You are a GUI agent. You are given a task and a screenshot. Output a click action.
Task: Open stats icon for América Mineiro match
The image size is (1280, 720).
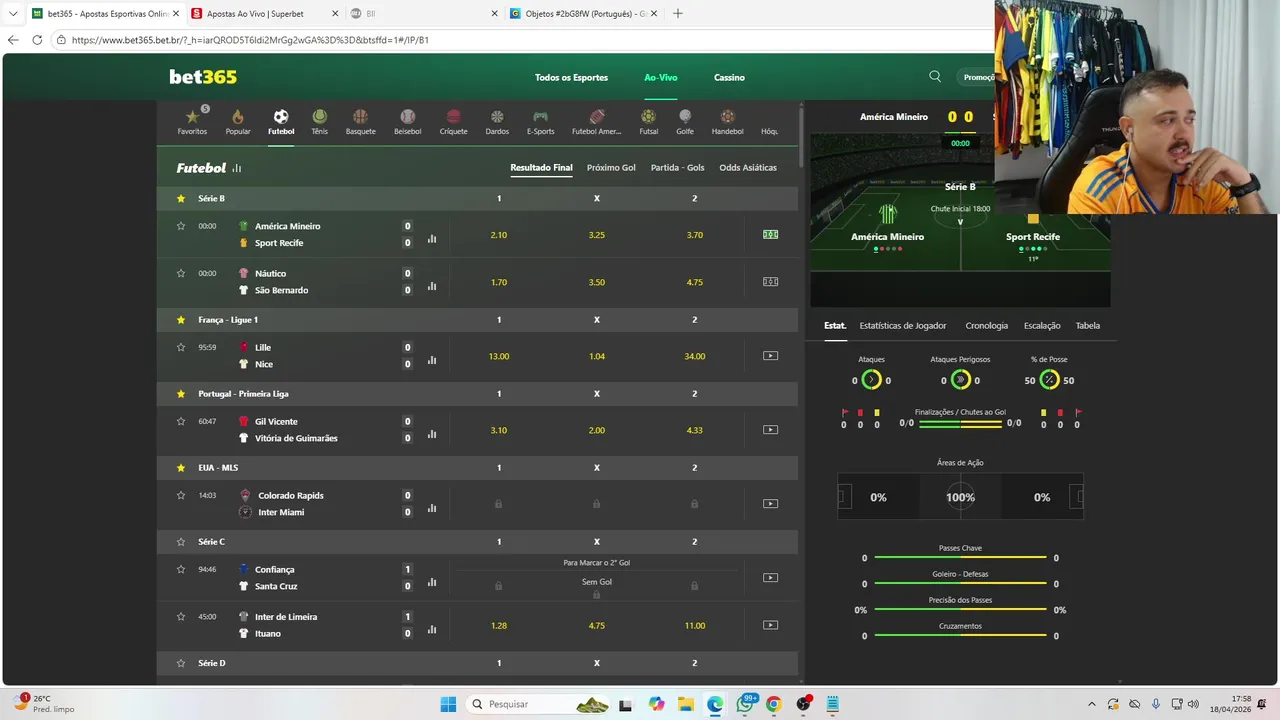coord(432,239)
